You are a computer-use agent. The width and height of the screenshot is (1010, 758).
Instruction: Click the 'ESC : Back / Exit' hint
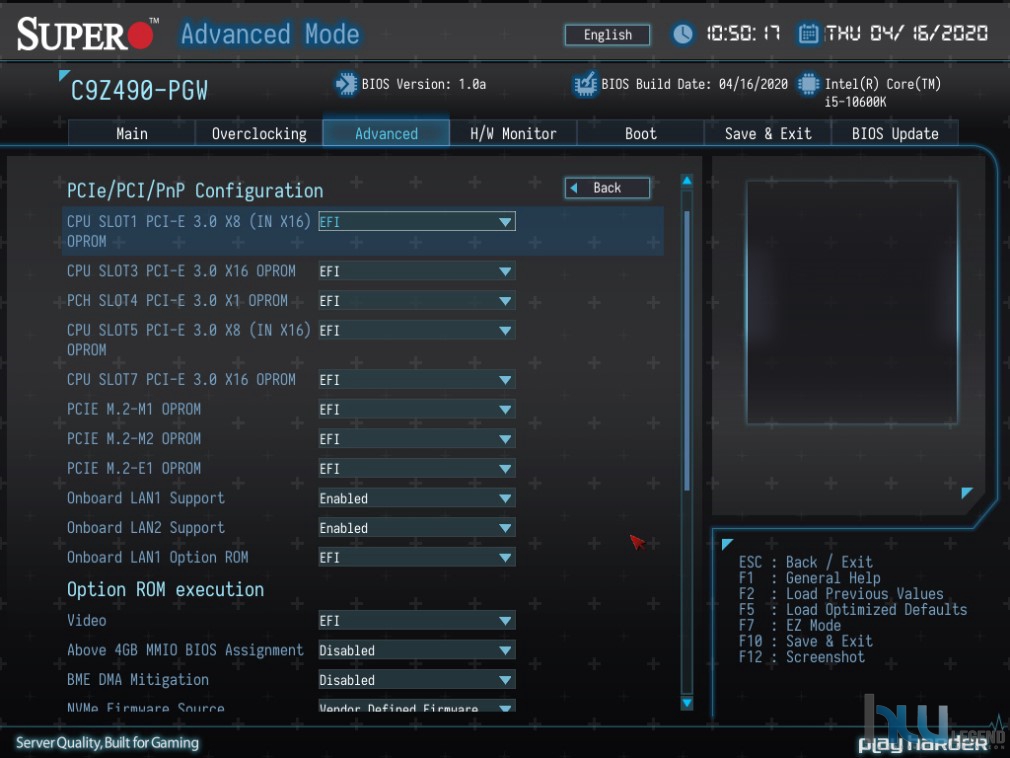[x=806, y=562]
